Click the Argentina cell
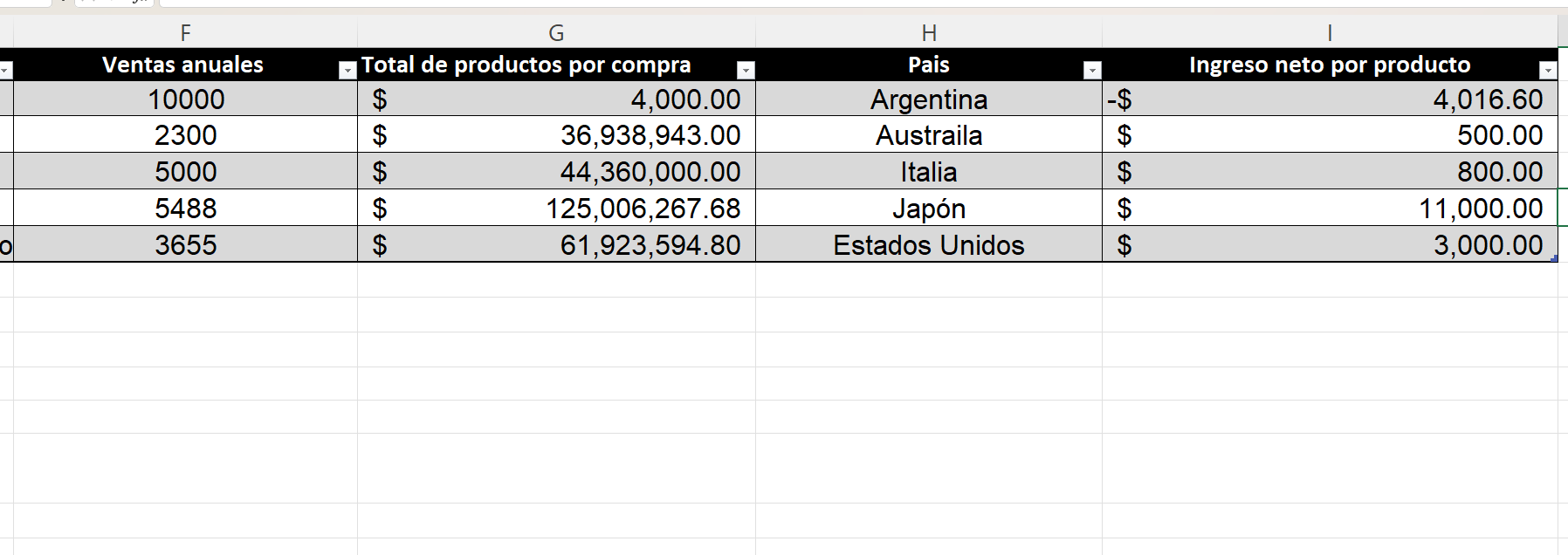Image resolution: width=1568 pixels, height=555 pixels. [x=929, y=99]
